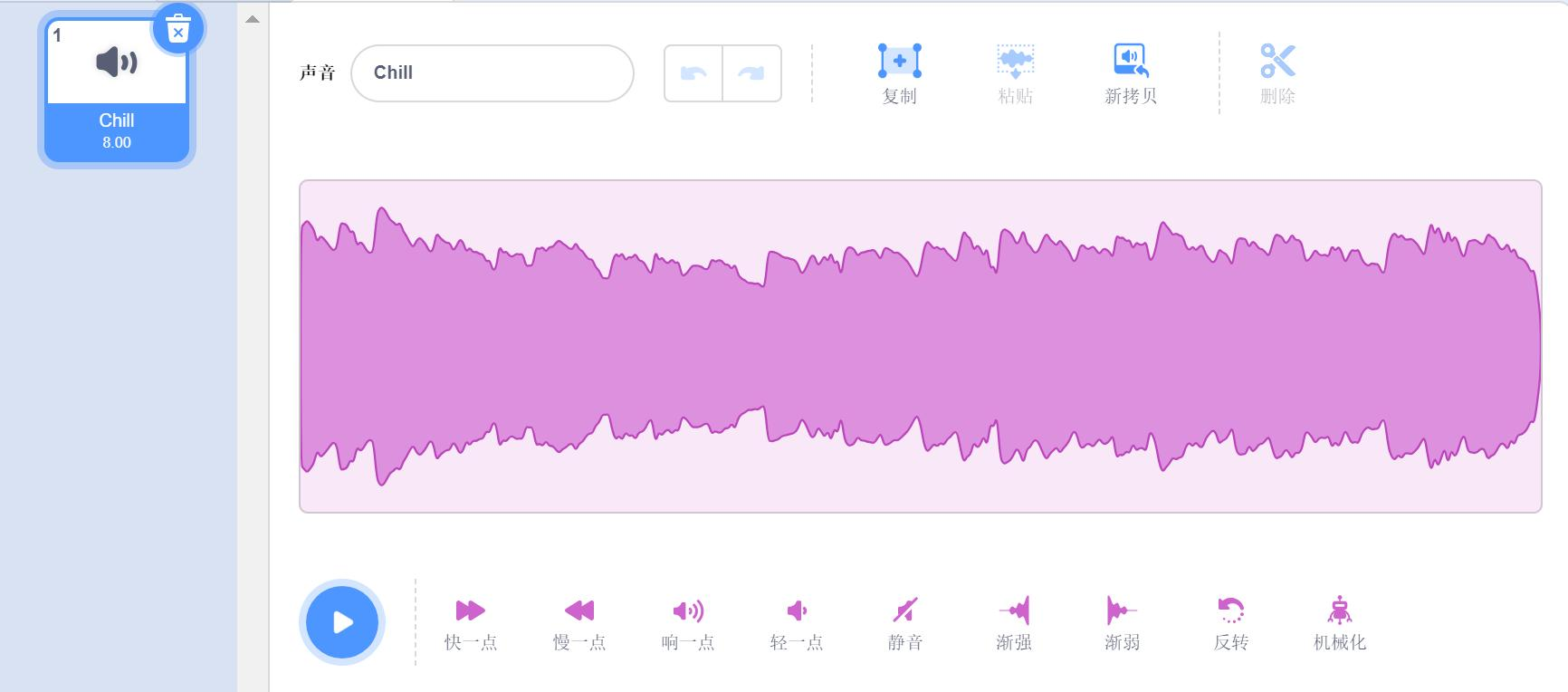Apply the 渐强 fade-in effect

pyautogui.click(x=1014, y=611)
